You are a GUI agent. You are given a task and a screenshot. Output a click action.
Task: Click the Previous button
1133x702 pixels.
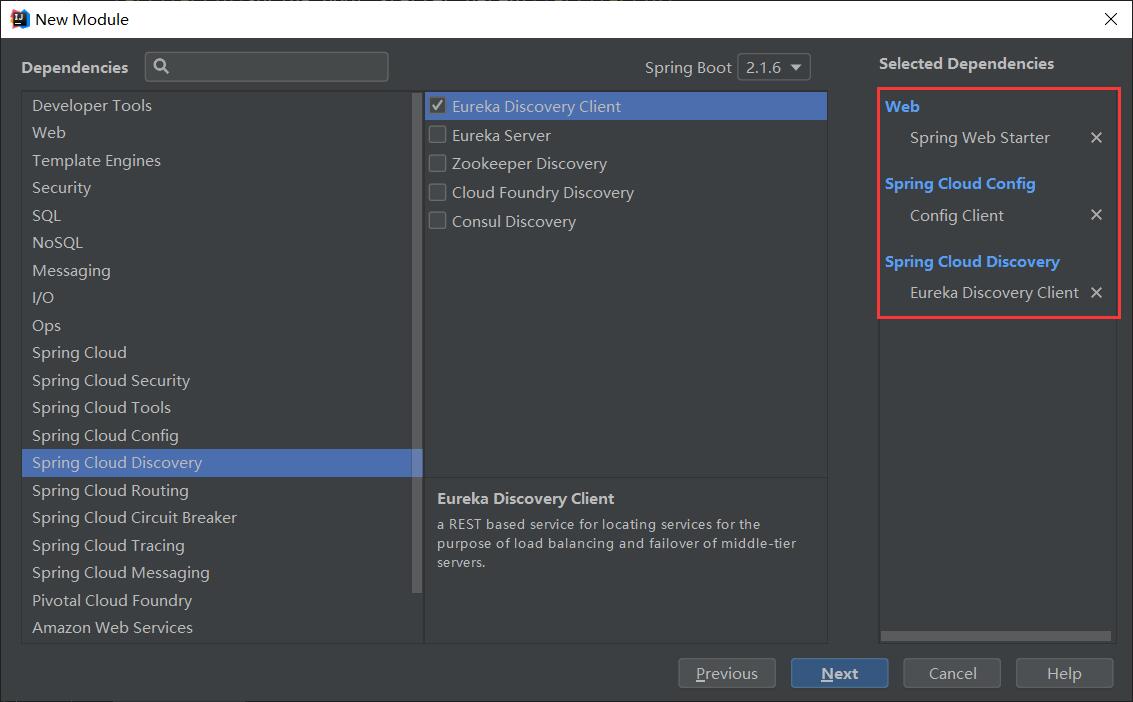[726, 673]
